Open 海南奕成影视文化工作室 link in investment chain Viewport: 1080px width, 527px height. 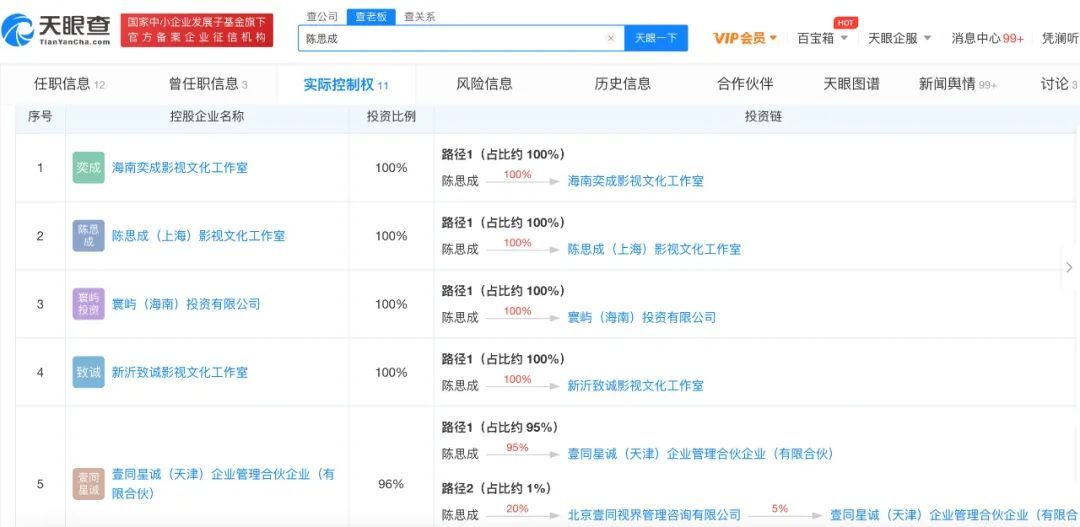636,181
